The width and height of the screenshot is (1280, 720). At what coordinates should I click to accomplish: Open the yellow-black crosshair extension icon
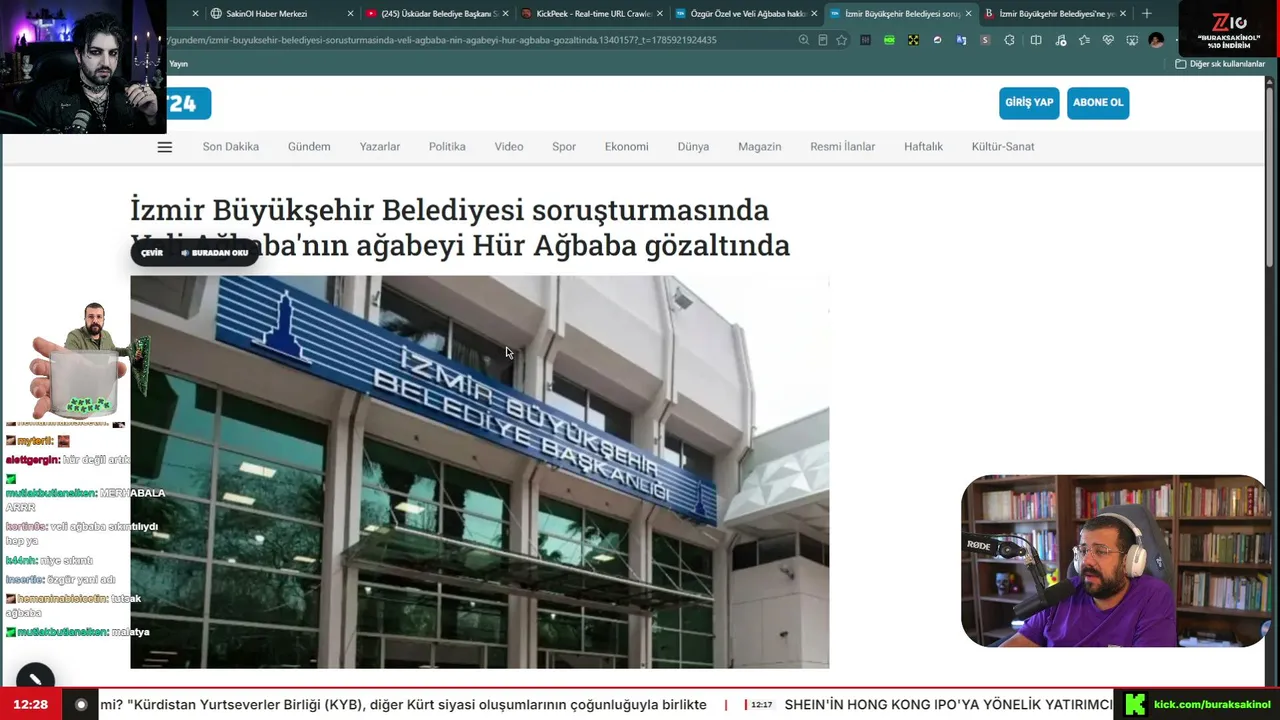click(913, 40)
